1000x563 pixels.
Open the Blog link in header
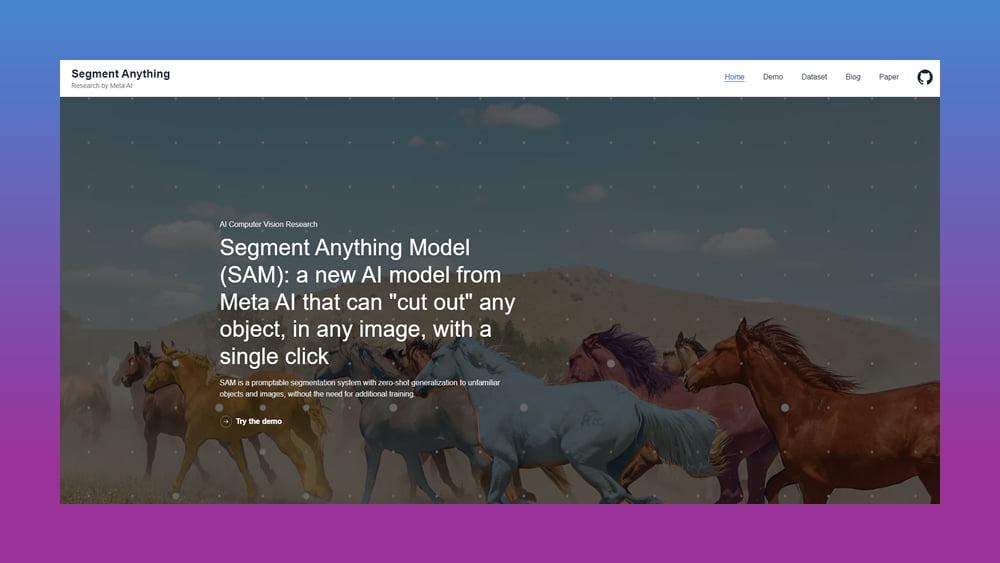[x=852, y=77]
